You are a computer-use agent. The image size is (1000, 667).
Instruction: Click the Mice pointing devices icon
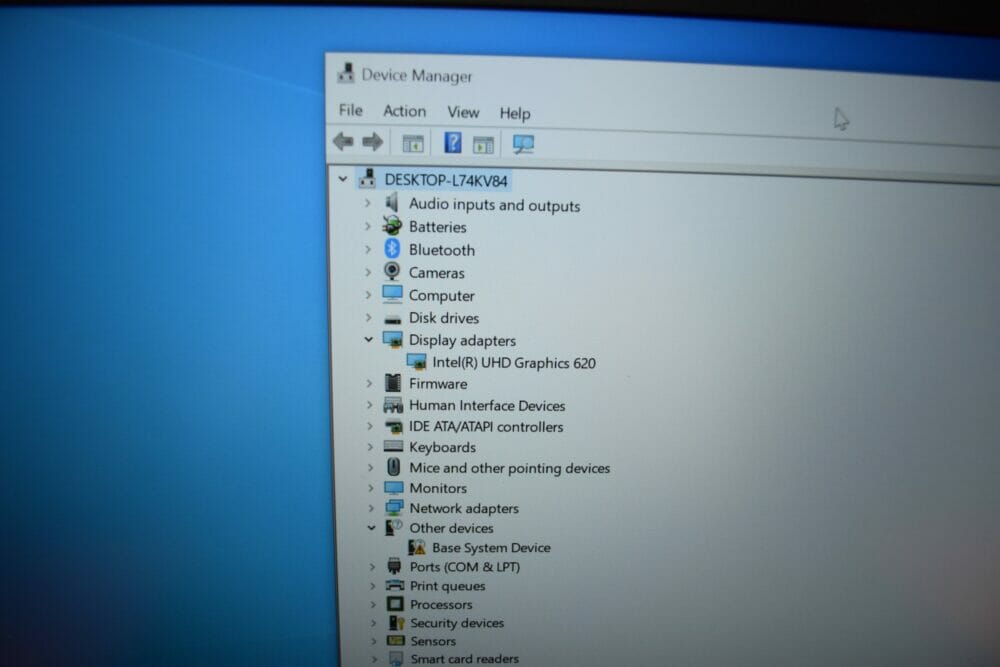pyautogui.click(x=394, y=467)
